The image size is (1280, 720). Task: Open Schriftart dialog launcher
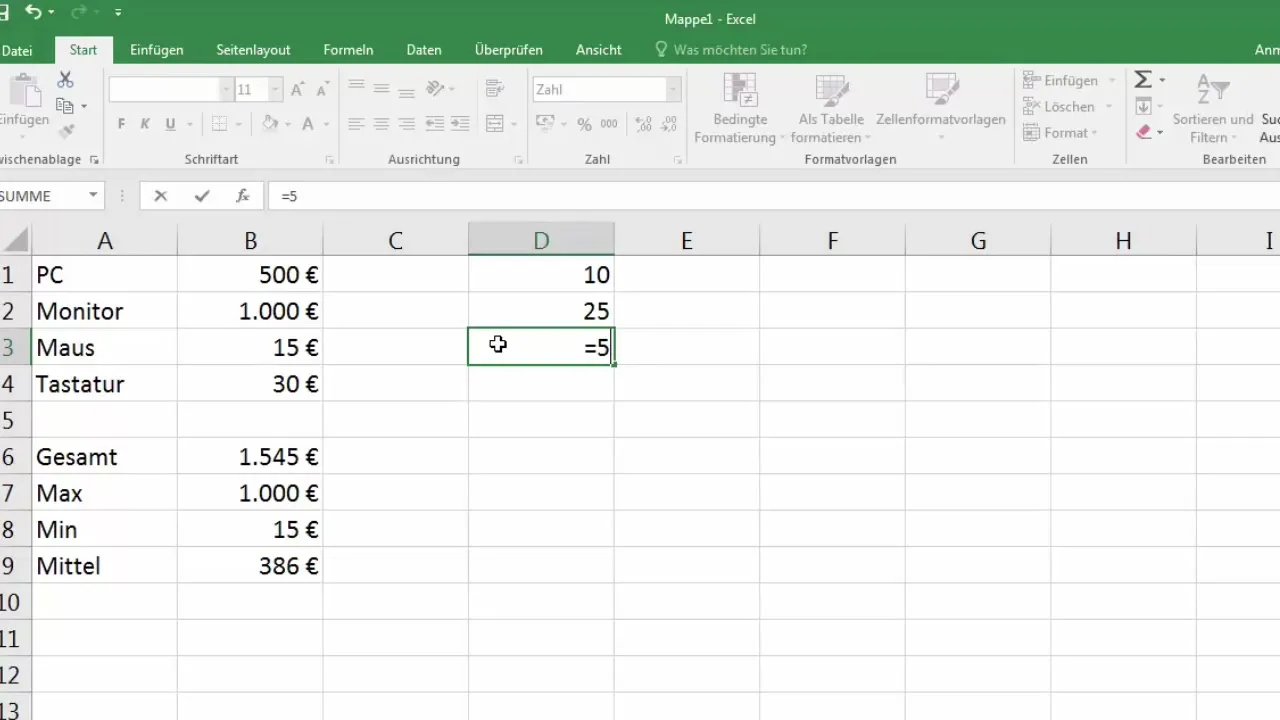[328, 160]
